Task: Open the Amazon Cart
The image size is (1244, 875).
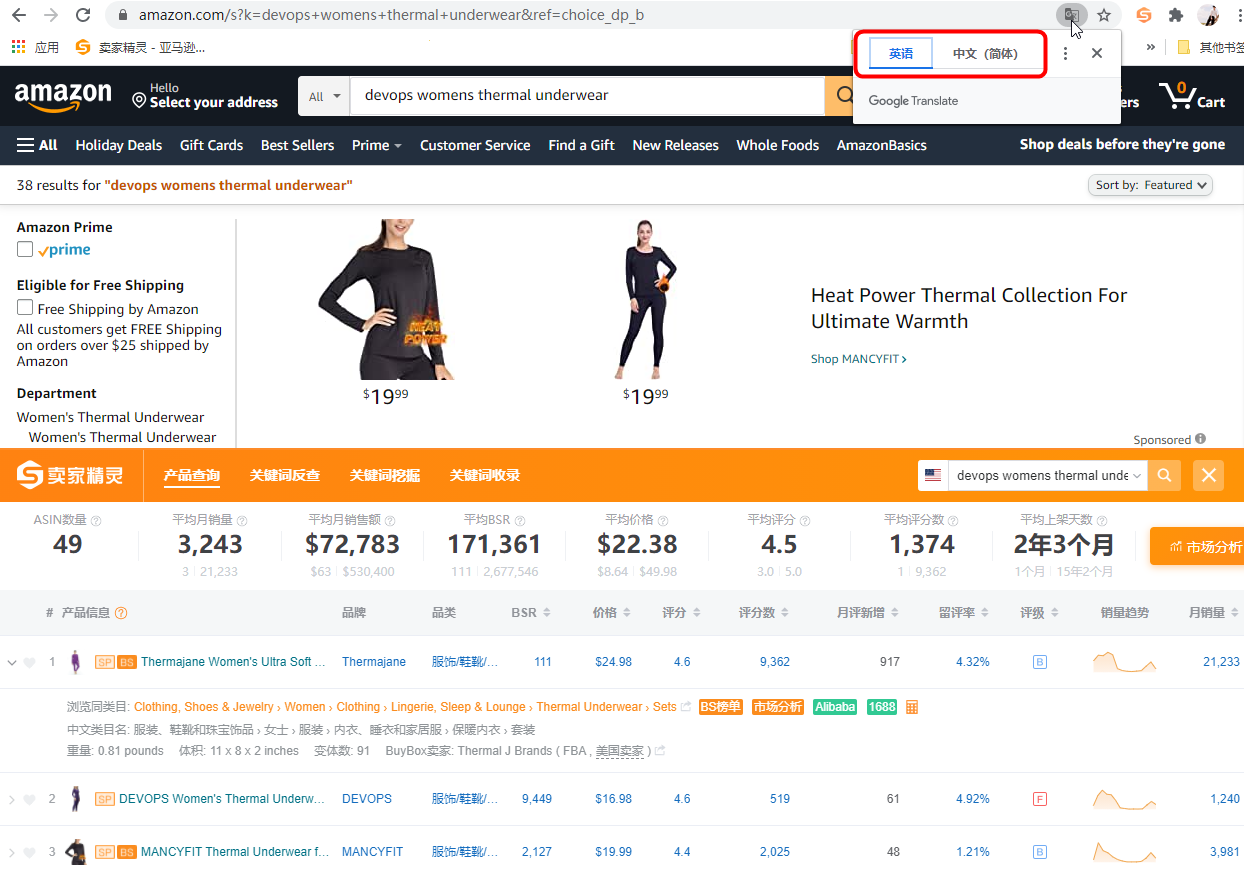Action: (1192, 97)
